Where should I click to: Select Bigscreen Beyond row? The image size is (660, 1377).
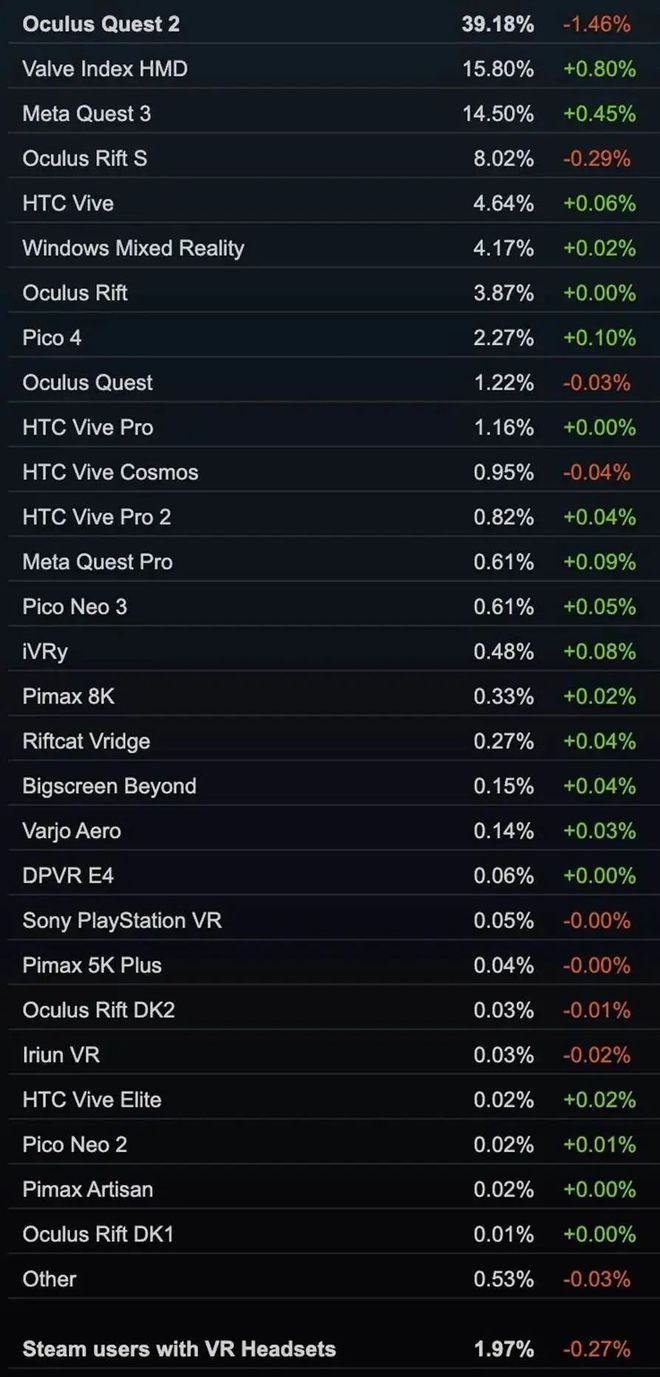(330, 786)
